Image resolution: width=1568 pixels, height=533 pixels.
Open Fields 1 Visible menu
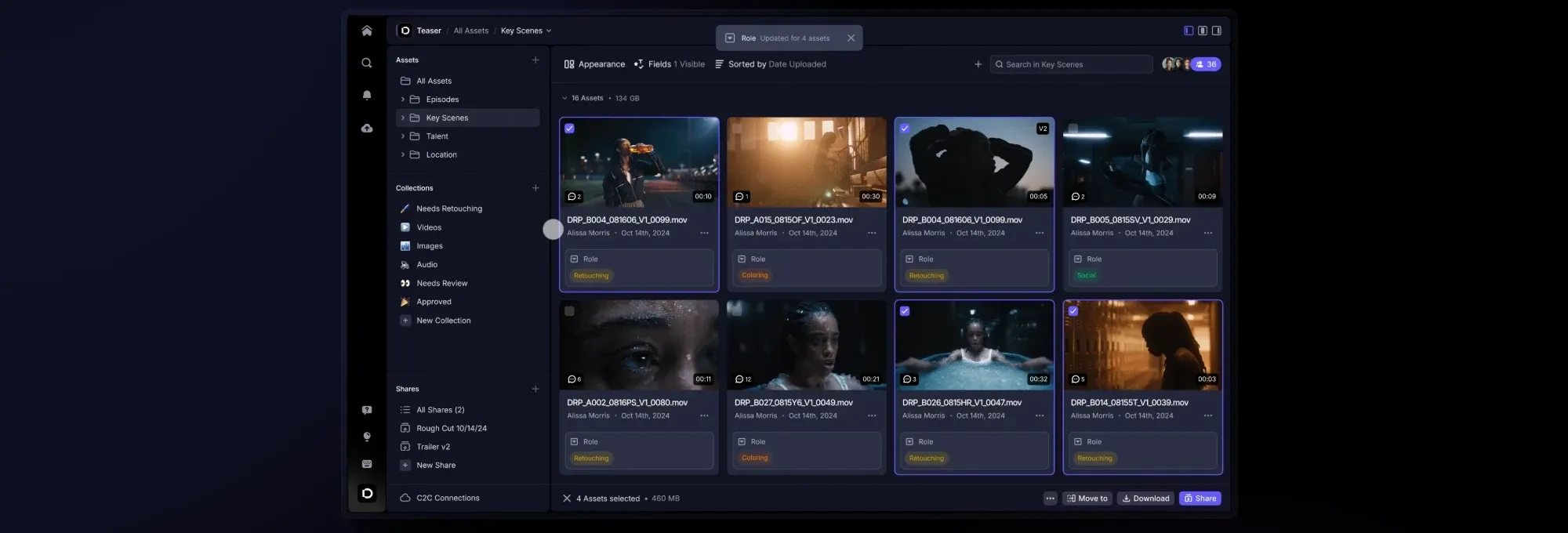pos(669,64)
